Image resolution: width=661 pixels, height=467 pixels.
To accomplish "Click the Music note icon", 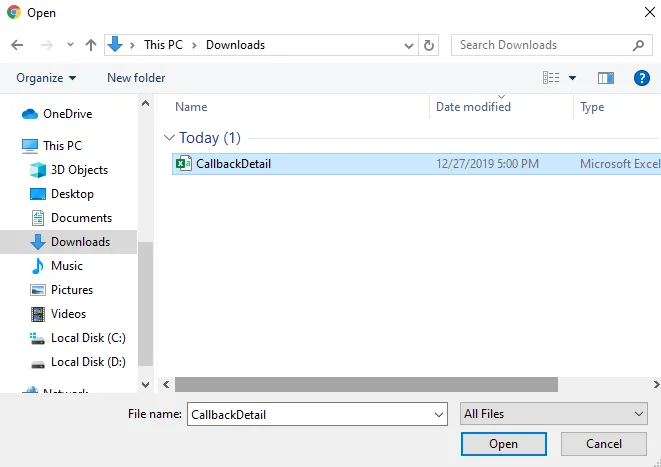I will [x=38, y=266].
